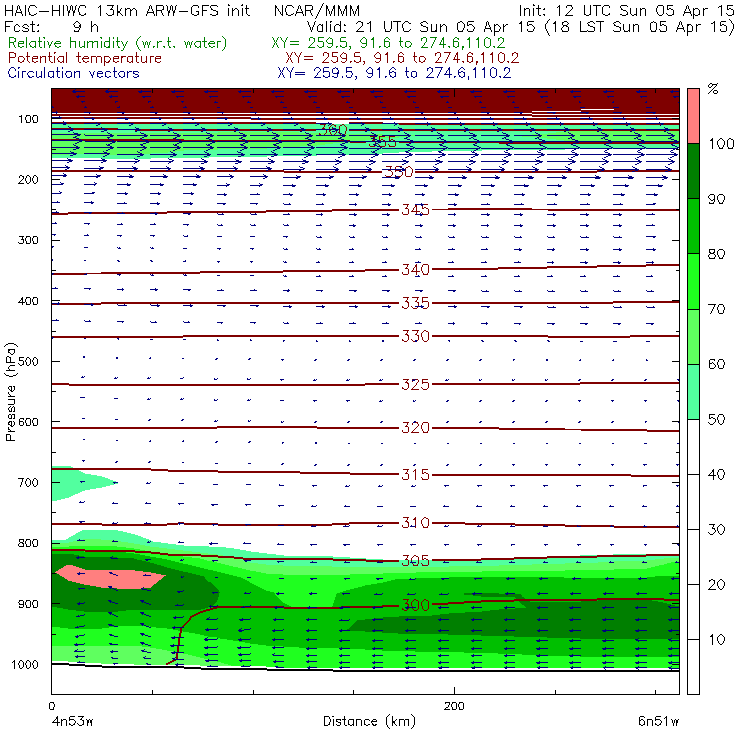This screenshot has width=740, height=740.
Task: Click the 100 value on color bar scale
Action: (722, 143)
